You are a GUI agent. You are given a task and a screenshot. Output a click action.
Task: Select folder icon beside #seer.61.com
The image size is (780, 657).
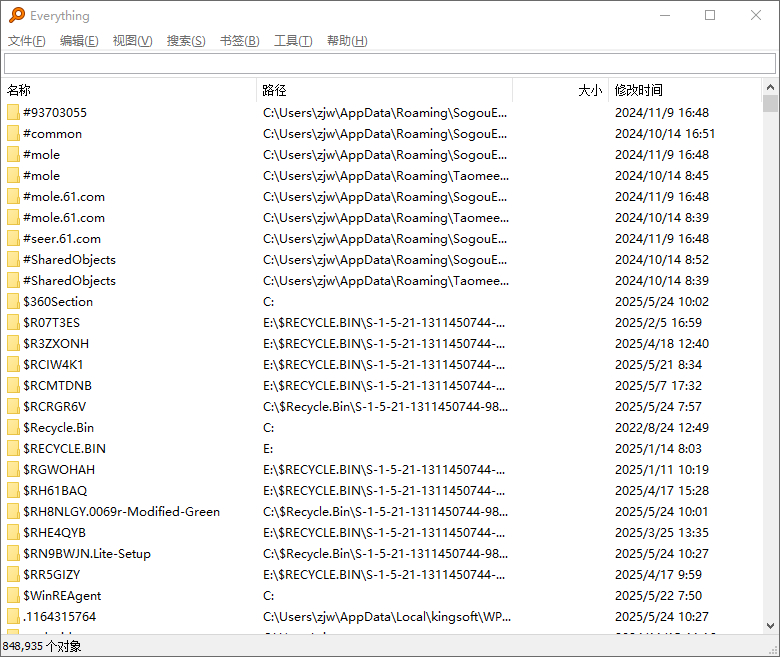coord(13,239)
